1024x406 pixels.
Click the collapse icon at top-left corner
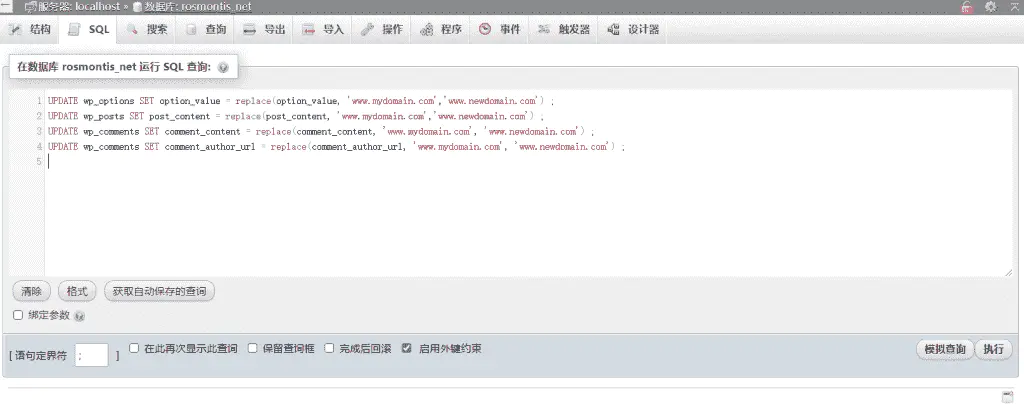tap(5, 7)
